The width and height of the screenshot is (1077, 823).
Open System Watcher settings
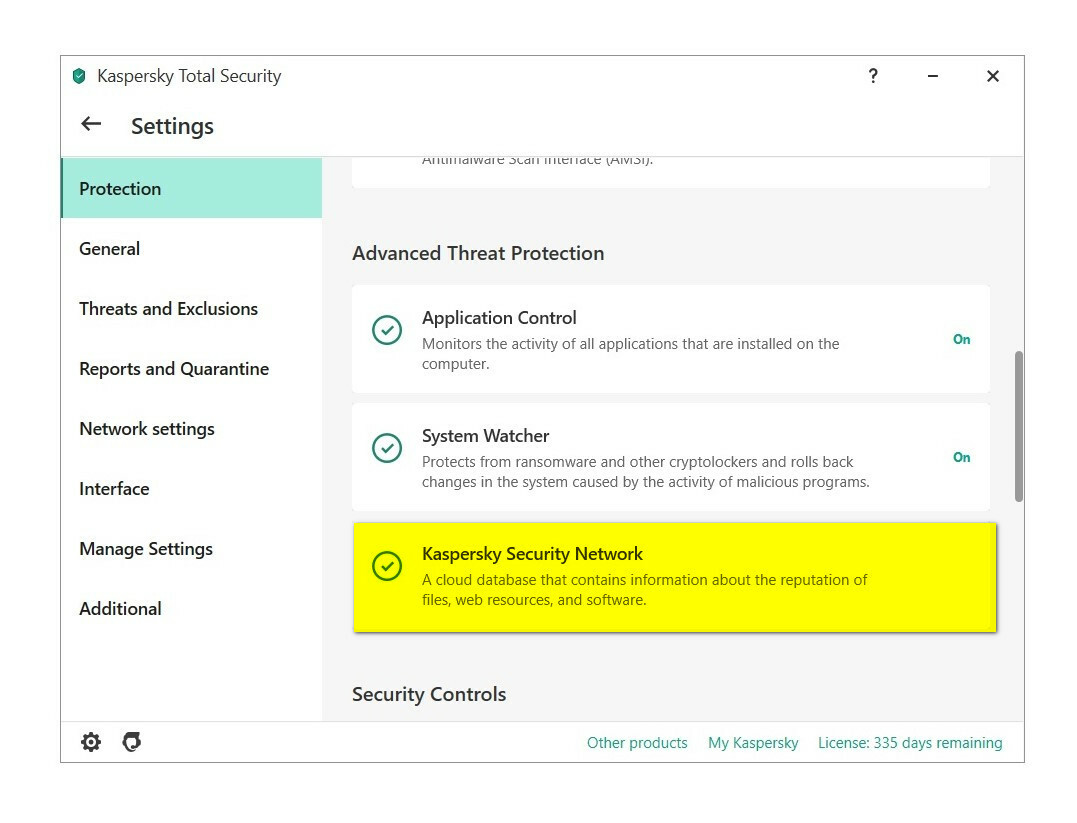coord(671,458)
